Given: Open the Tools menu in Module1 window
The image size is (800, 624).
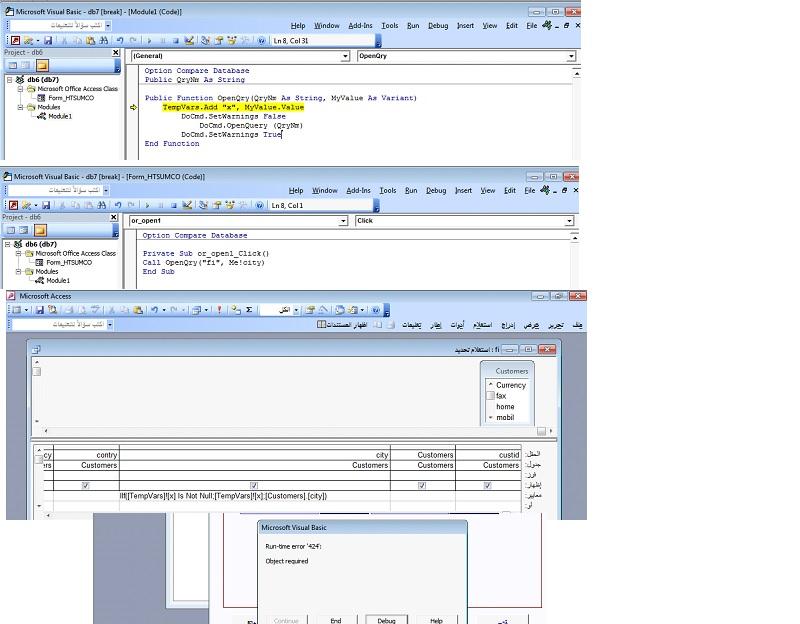Looking at the screenshot, I should pyautogui.click(x=390, y=26).
